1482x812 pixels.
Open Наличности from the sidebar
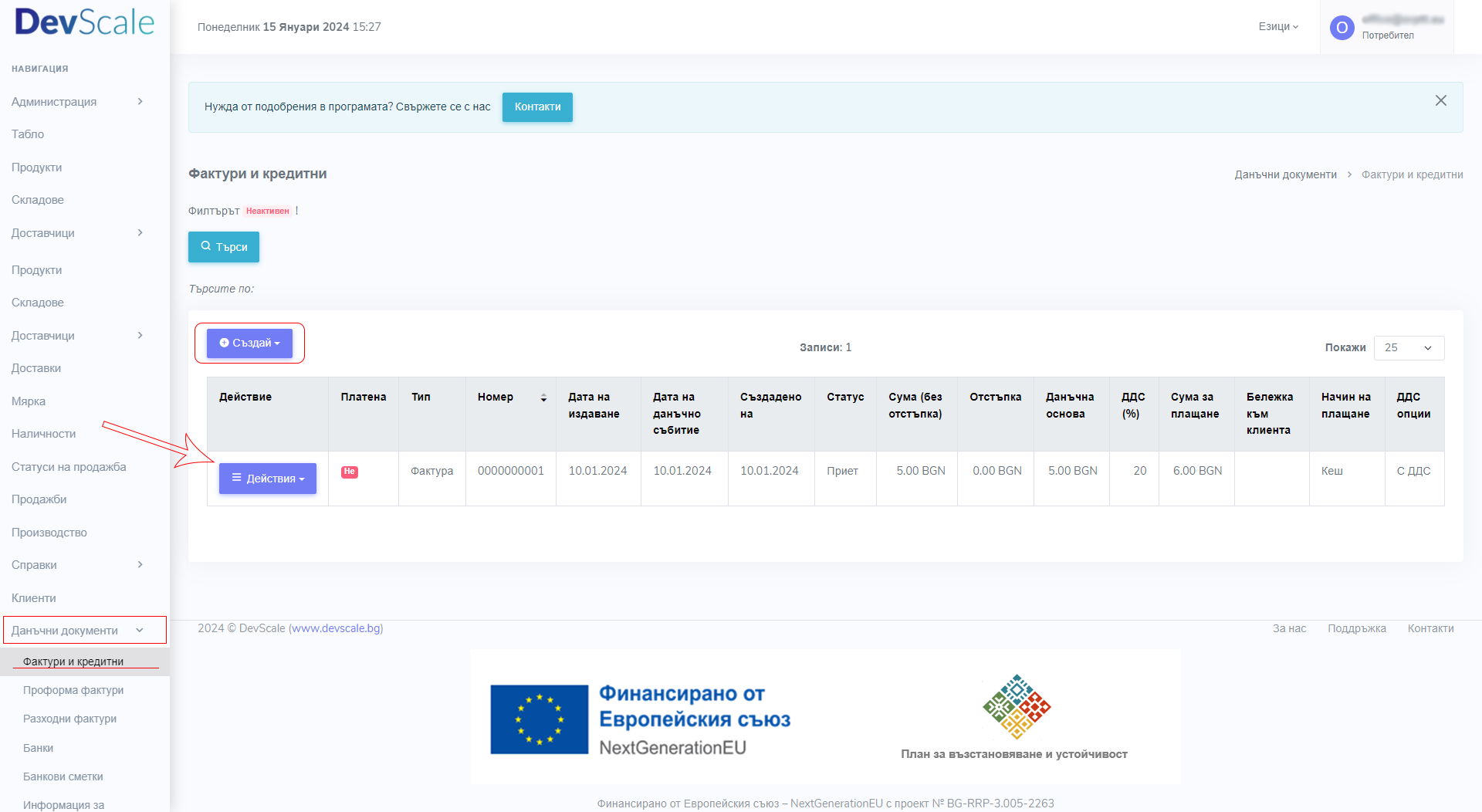point(44,434)
